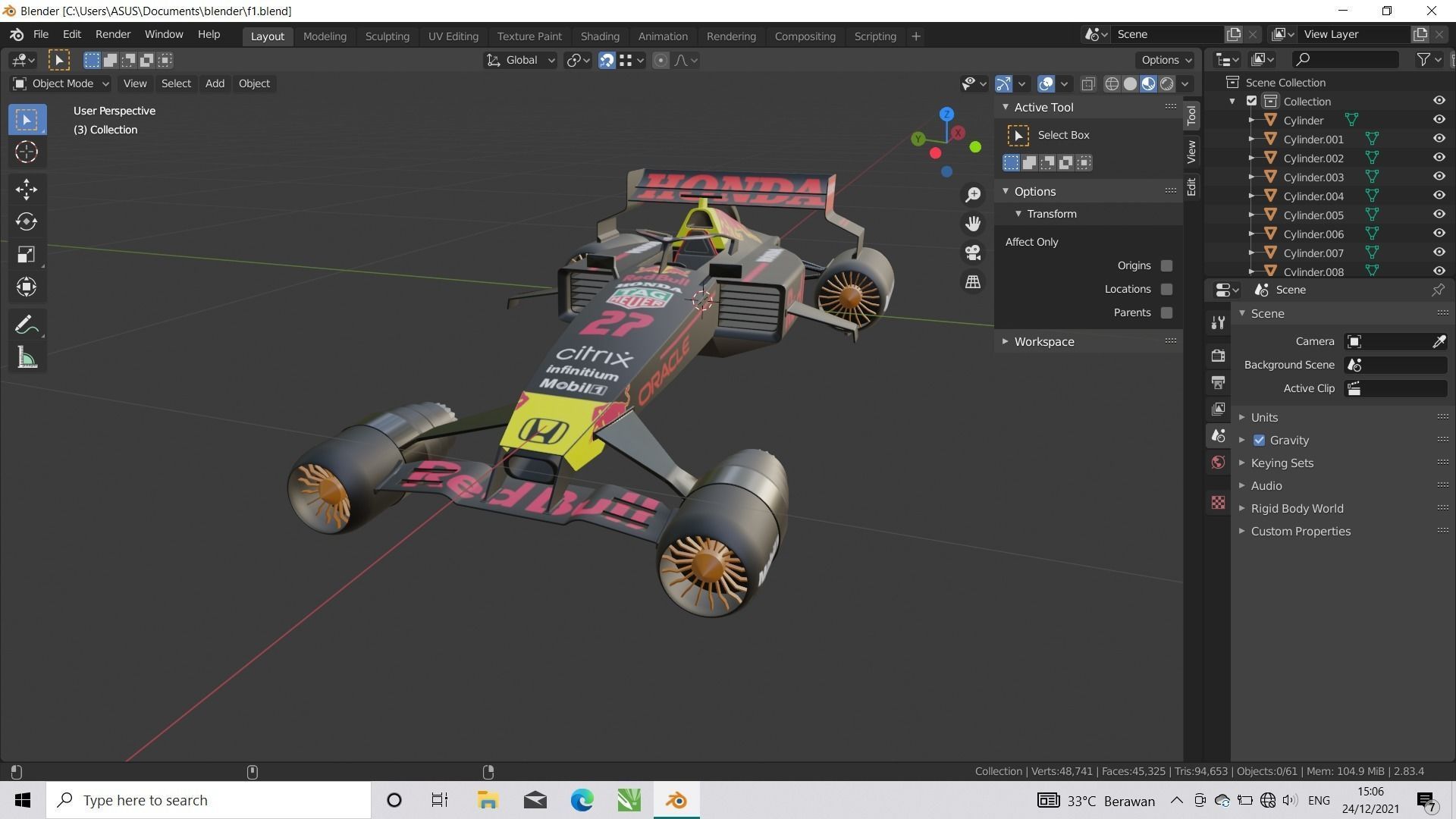
Task: Select the Scale tool
Action: 27,254
